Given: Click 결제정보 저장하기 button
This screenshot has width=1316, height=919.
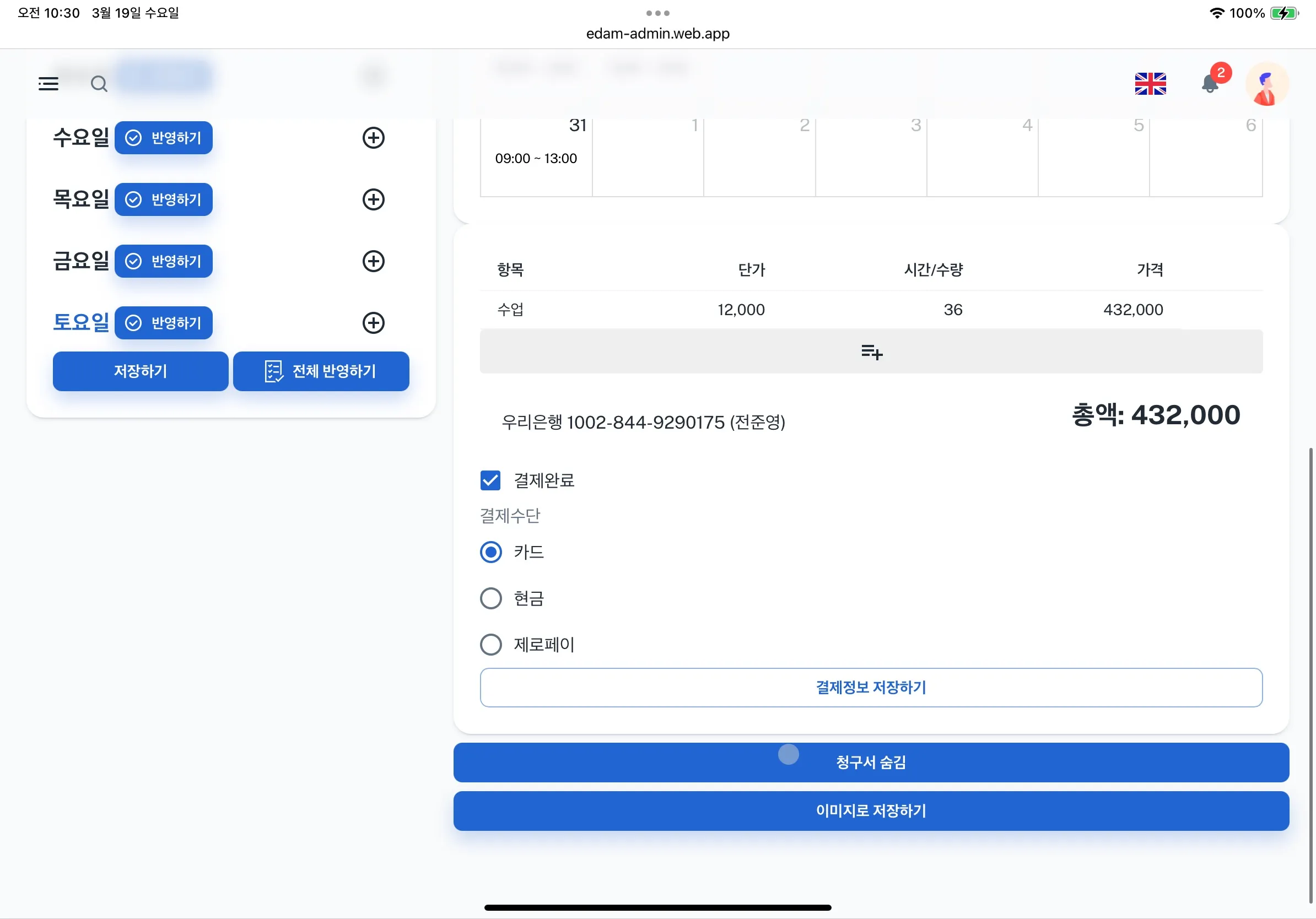Looking at the screenshot, I should point(871,688).
